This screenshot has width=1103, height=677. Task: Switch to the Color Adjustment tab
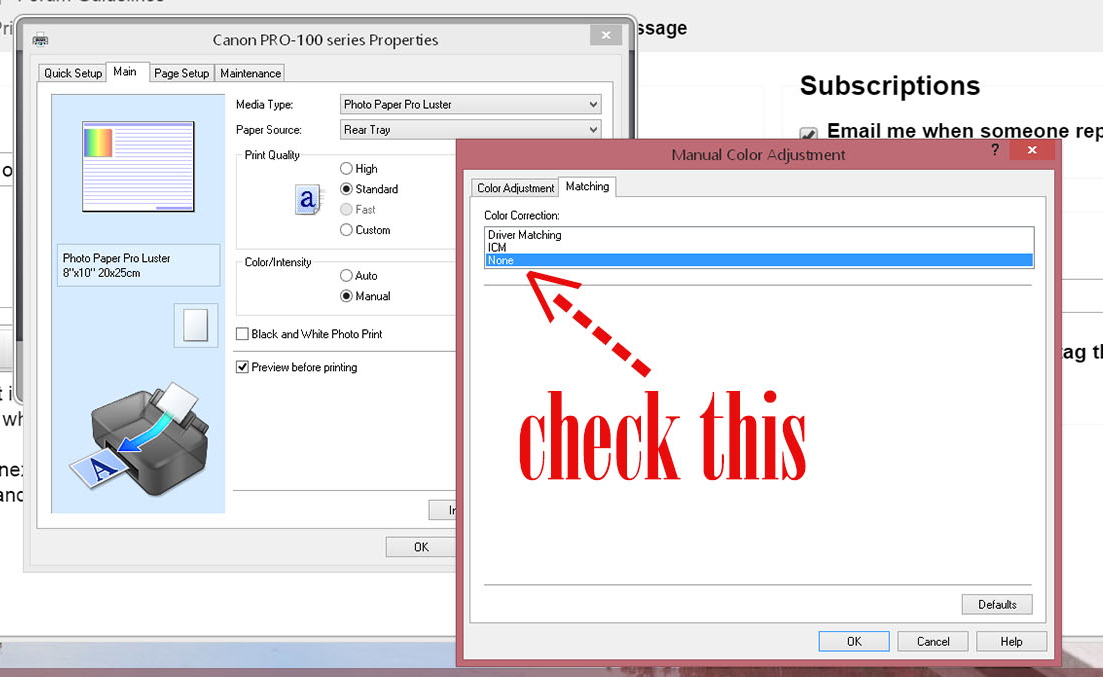pos(515,188)
